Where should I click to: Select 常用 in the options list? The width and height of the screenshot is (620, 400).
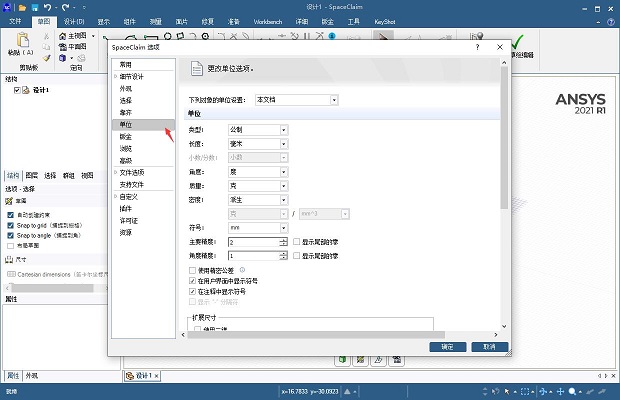(x=143, y=64)
